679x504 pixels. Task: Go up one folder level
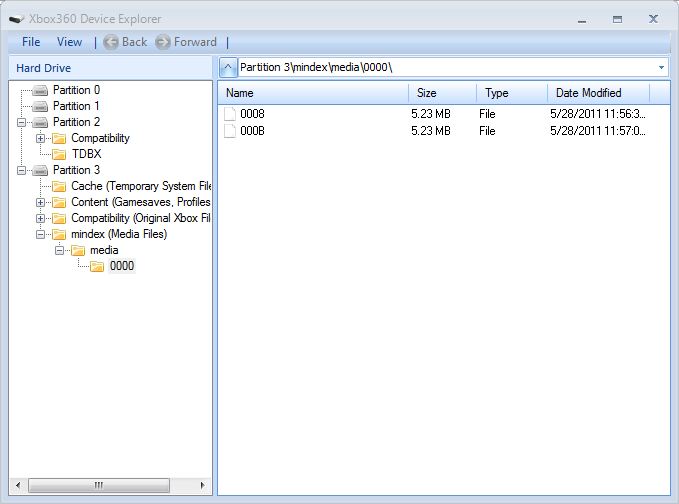pyautogui.click(x=228, y=67)
